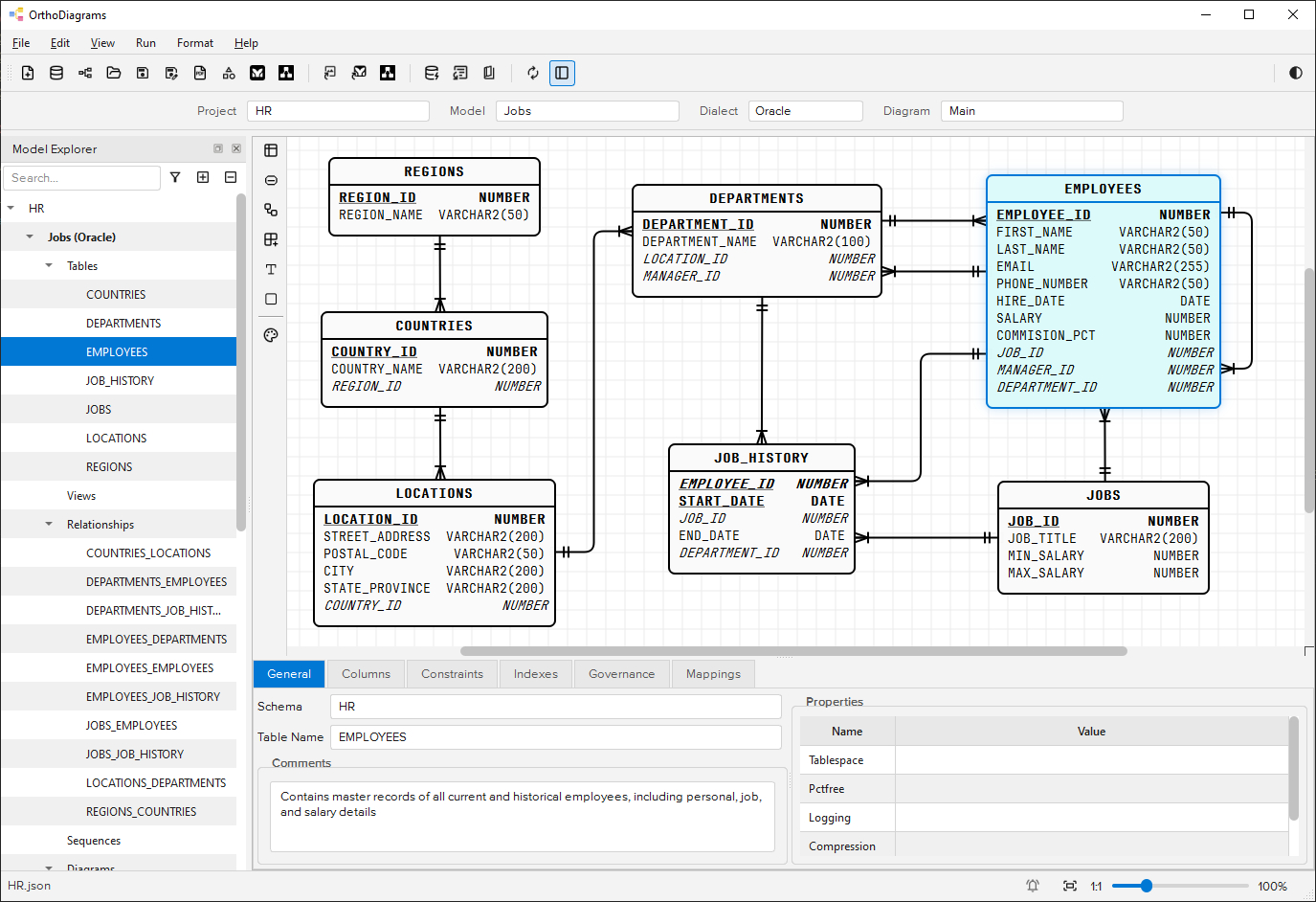Collapse the HR root tree node
The width and height of the screenshot is (1316, 902).
coord(11,208)
